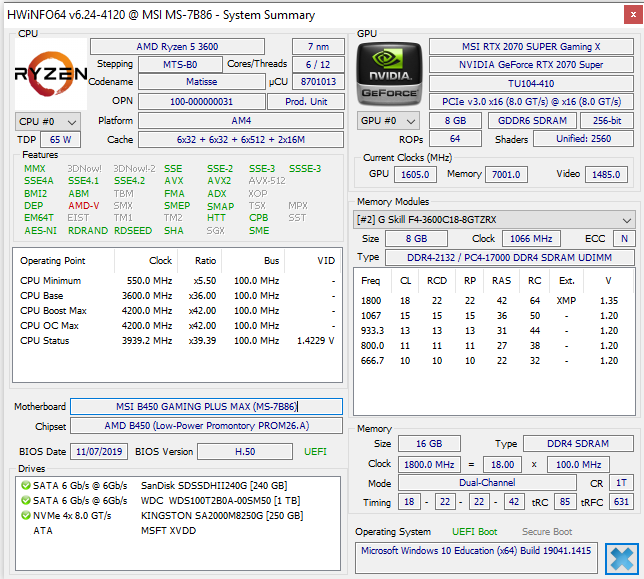This screenshot has width=644, height=579.
Task: Select the SanDisk SDSSDHII240G drive row
Action: pos(177,485)
